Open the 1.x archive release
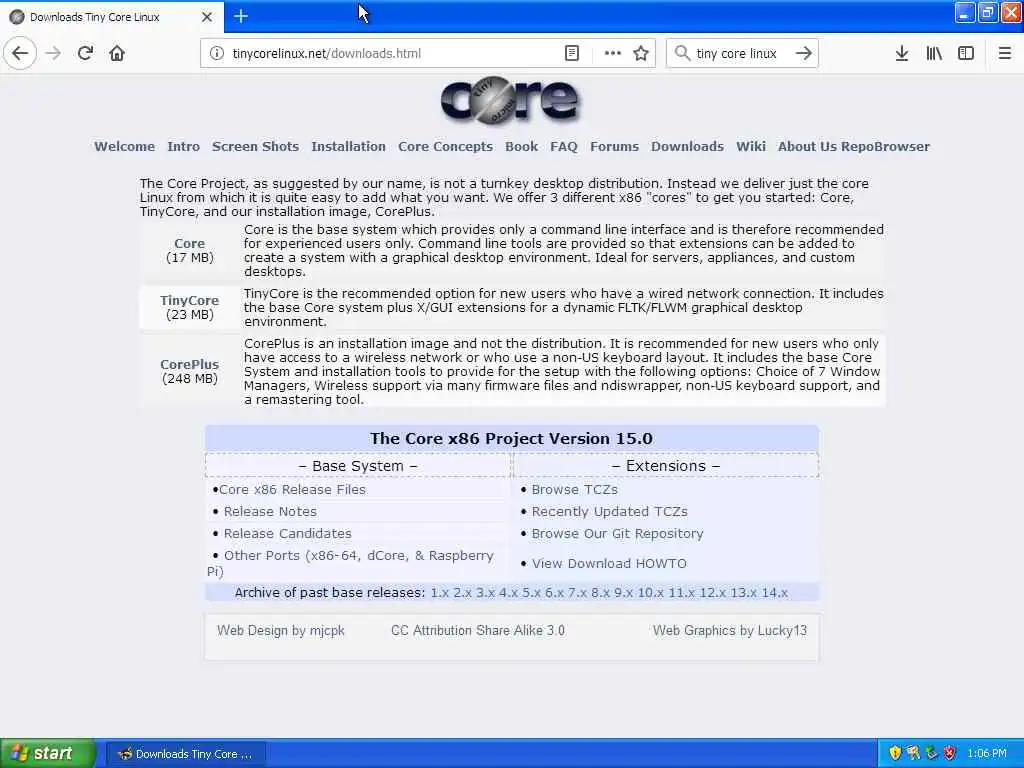This screenshot has width=1024, height=768. point(440,593)
